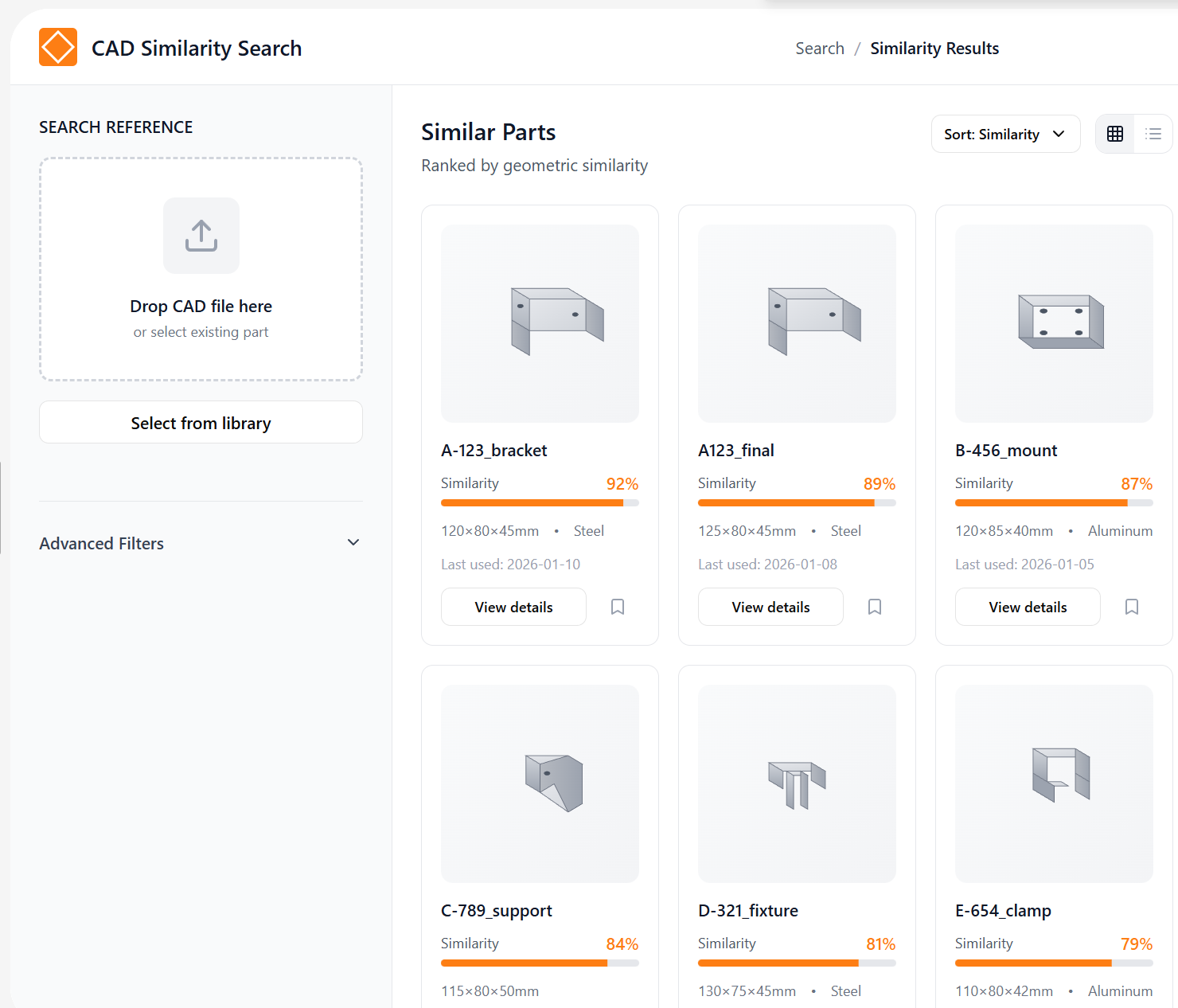View details for A-123_bracket

pyautogui.click(x=513, y=607)
